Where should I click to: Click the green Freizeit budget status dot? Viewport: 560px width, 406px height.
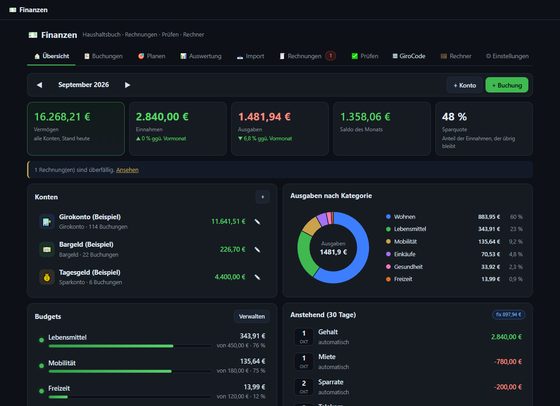click(x=41, y=391)
